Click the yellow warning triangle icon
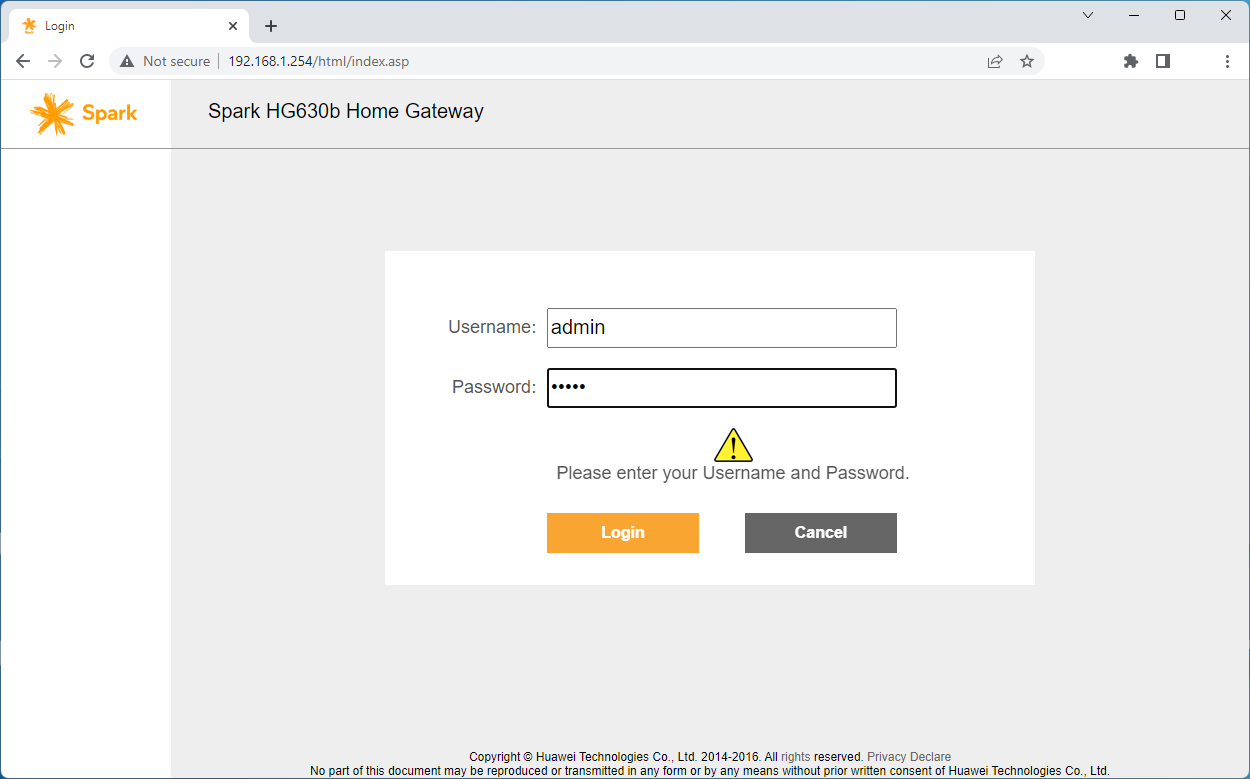 tap(733, 444)
